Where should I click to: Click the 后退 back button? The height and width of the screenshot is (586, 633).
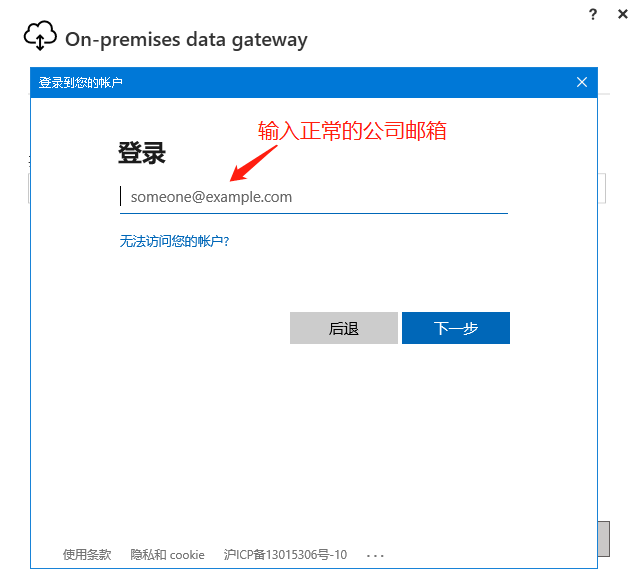pos(344,328)
